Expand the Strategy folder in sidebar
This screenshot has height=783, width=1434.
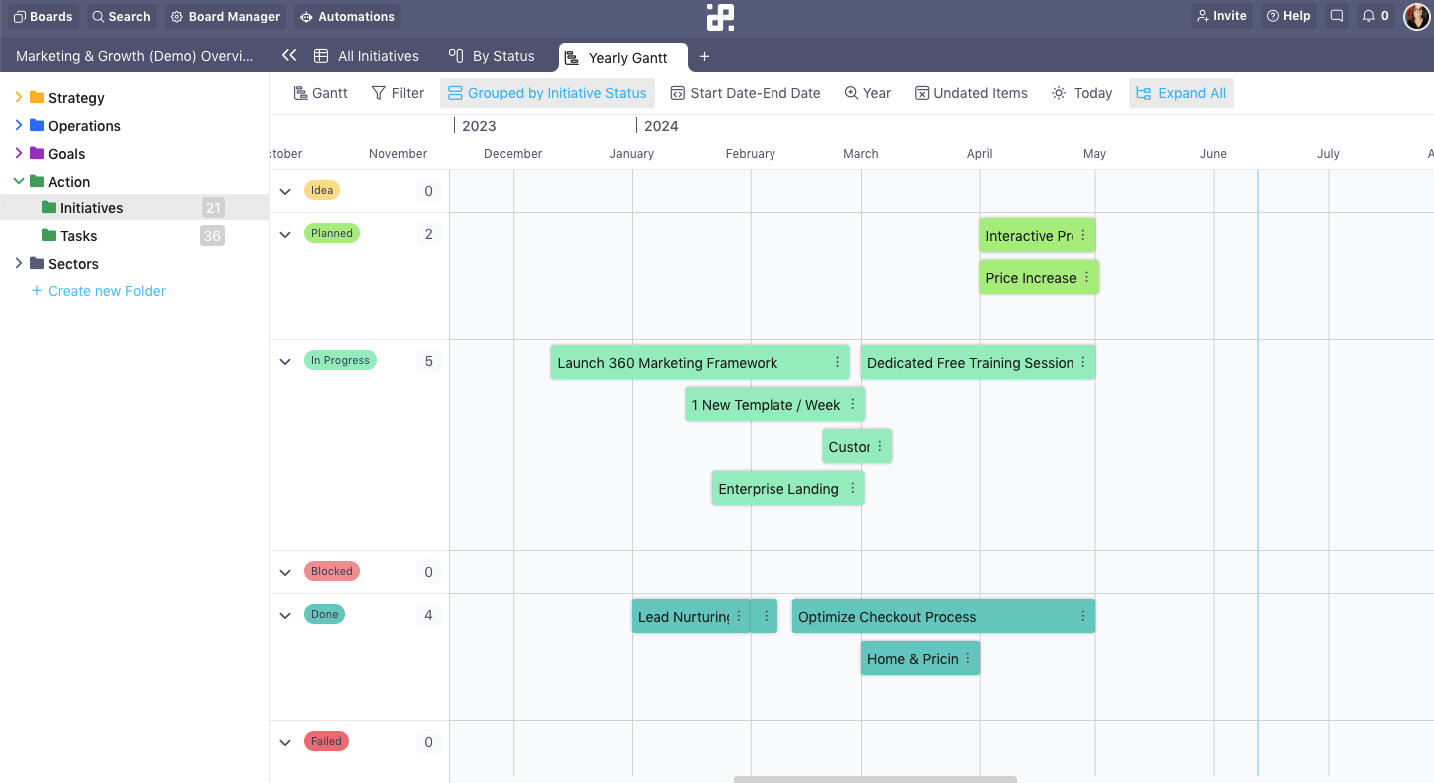[19, 98]
